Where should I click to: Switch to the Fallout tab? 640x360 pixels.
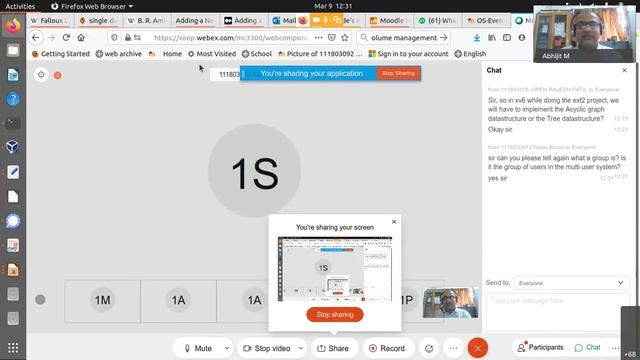click(50, 20)
